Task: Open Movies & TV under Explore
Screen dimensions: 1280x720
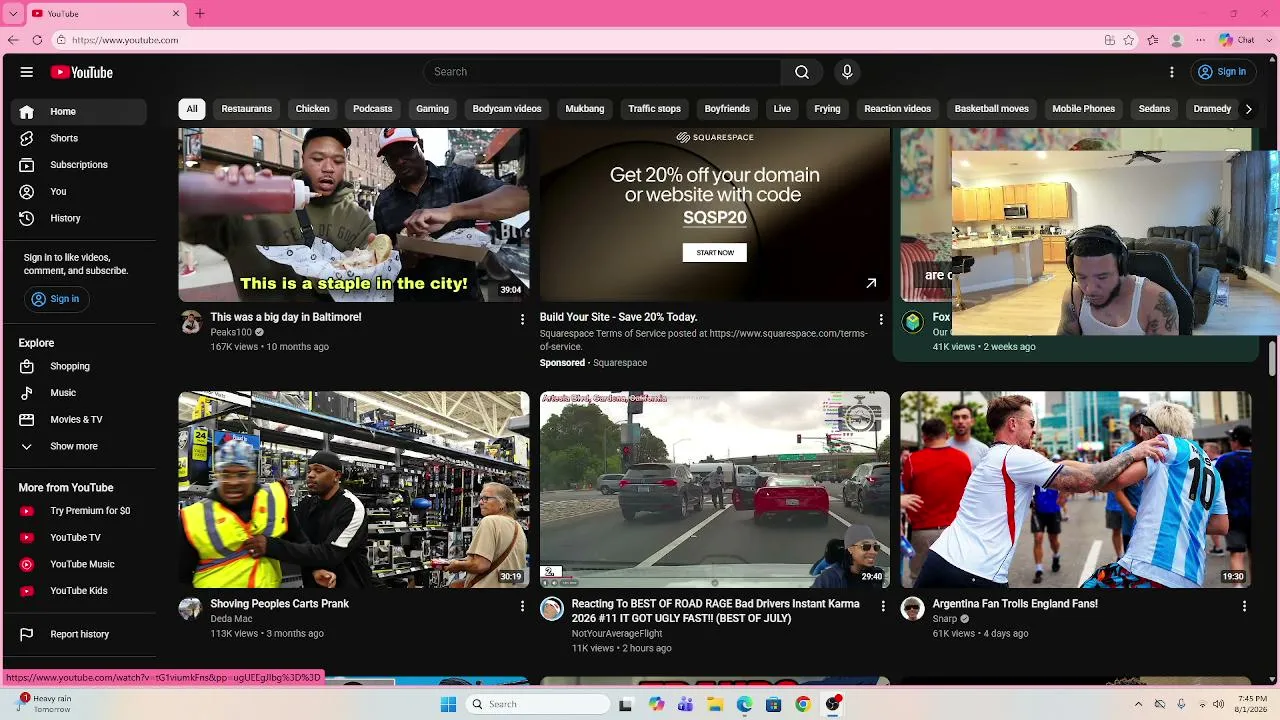Action: (x=79, y=419)
